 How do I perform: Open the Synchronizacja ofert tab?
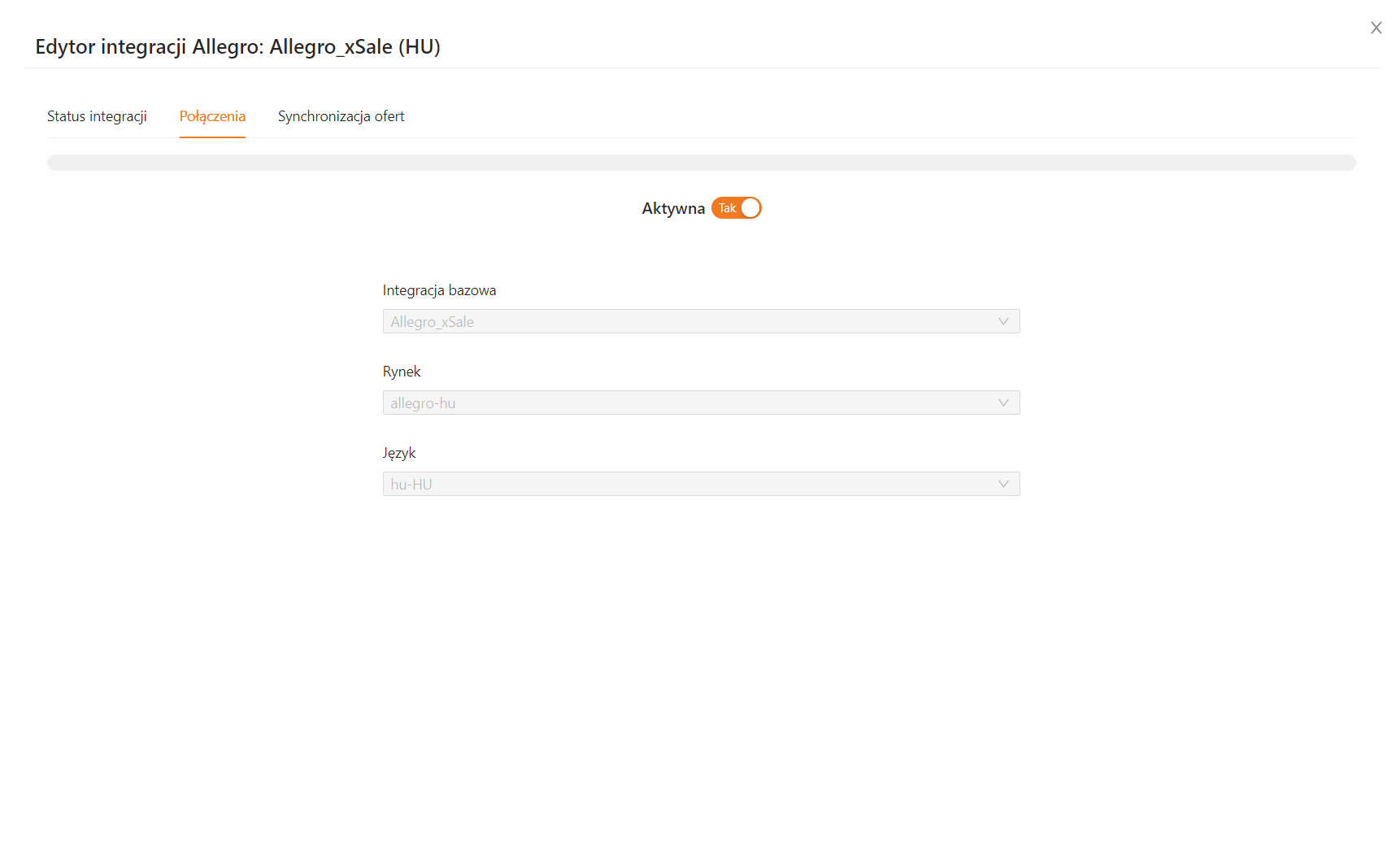(341, 116)
